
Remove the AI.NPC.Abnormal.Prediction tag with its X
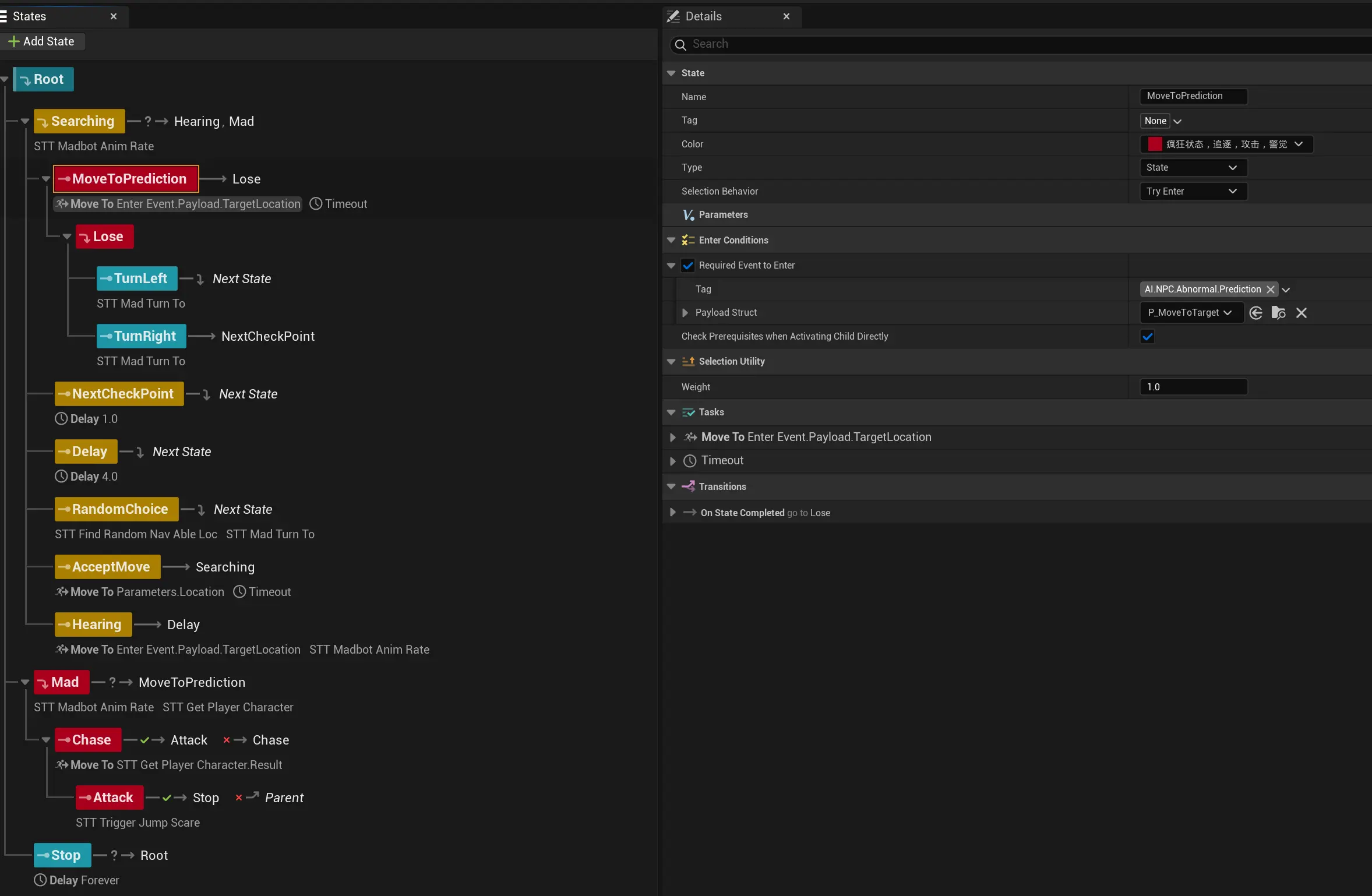click(x=1270, y=290)
